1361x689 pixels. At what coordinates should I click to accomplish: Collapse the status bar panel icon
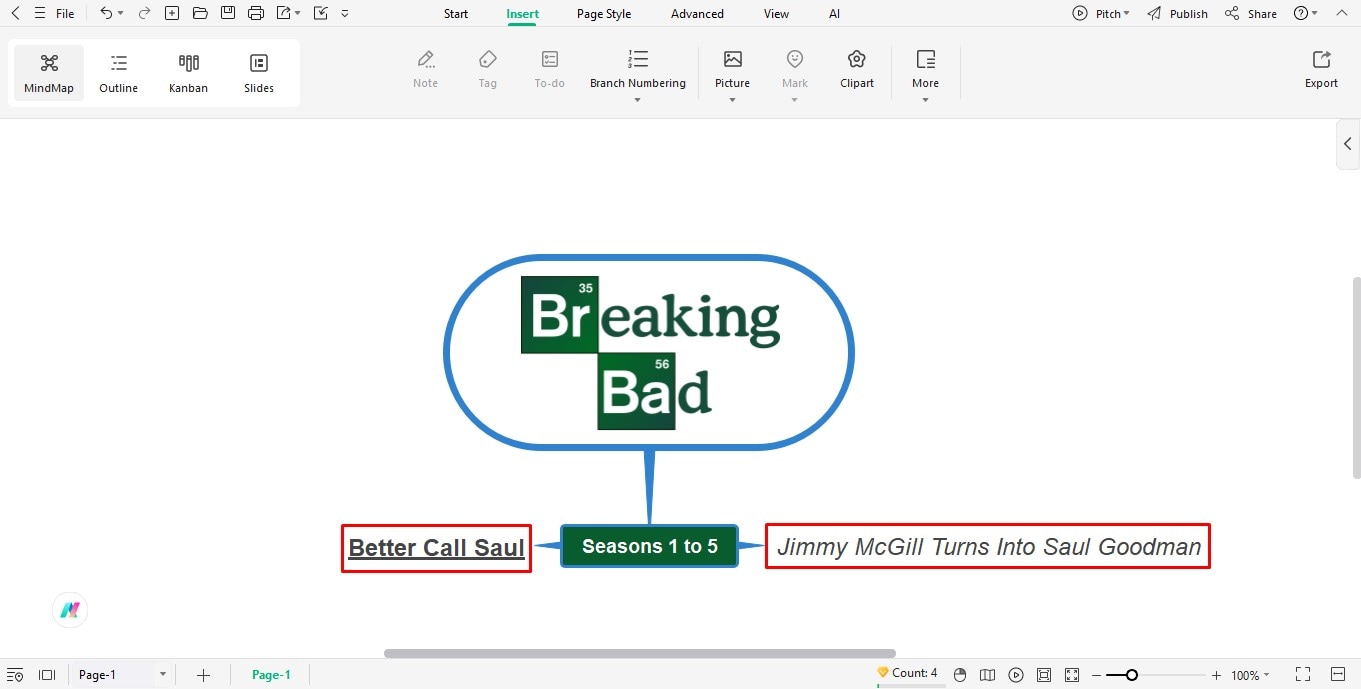click(x=1338, y=675)
